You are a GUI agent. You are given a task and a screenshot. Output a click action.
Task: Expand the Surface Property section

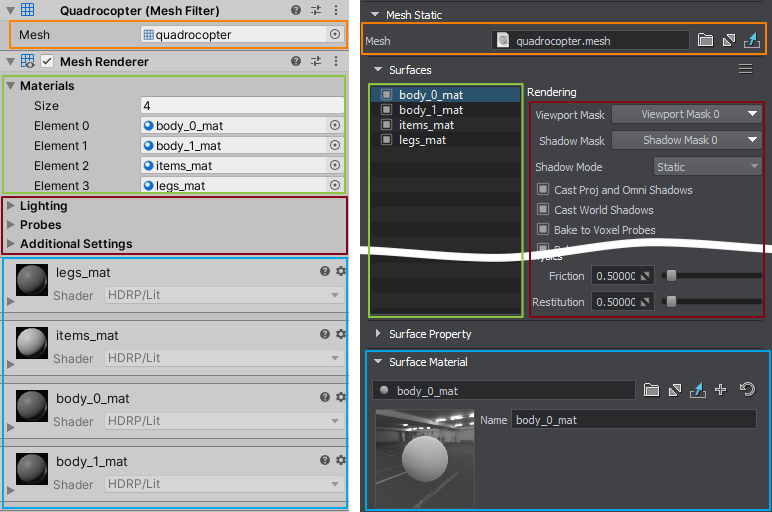coord(377,334)
